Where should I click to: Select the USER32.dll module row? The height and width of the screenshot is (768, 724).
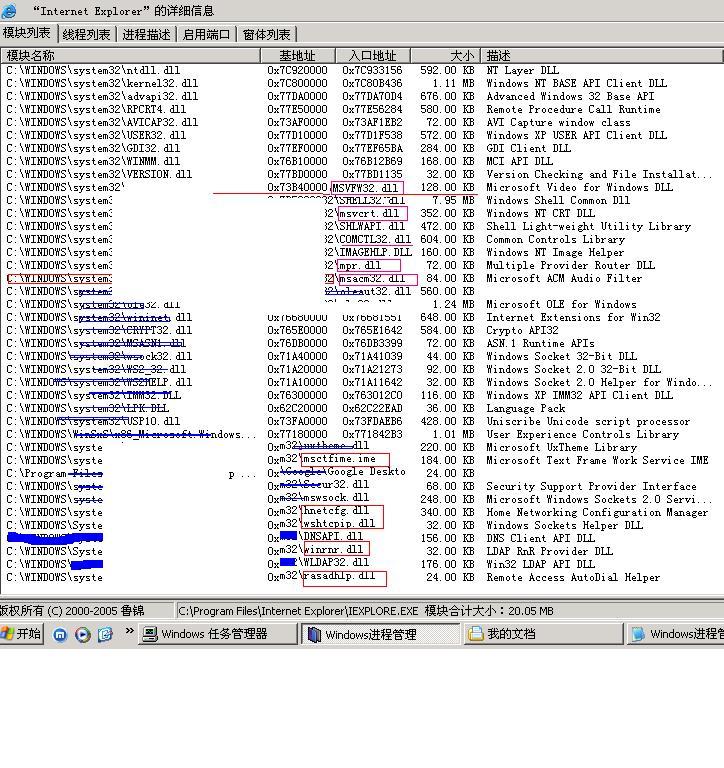(362, 135)
